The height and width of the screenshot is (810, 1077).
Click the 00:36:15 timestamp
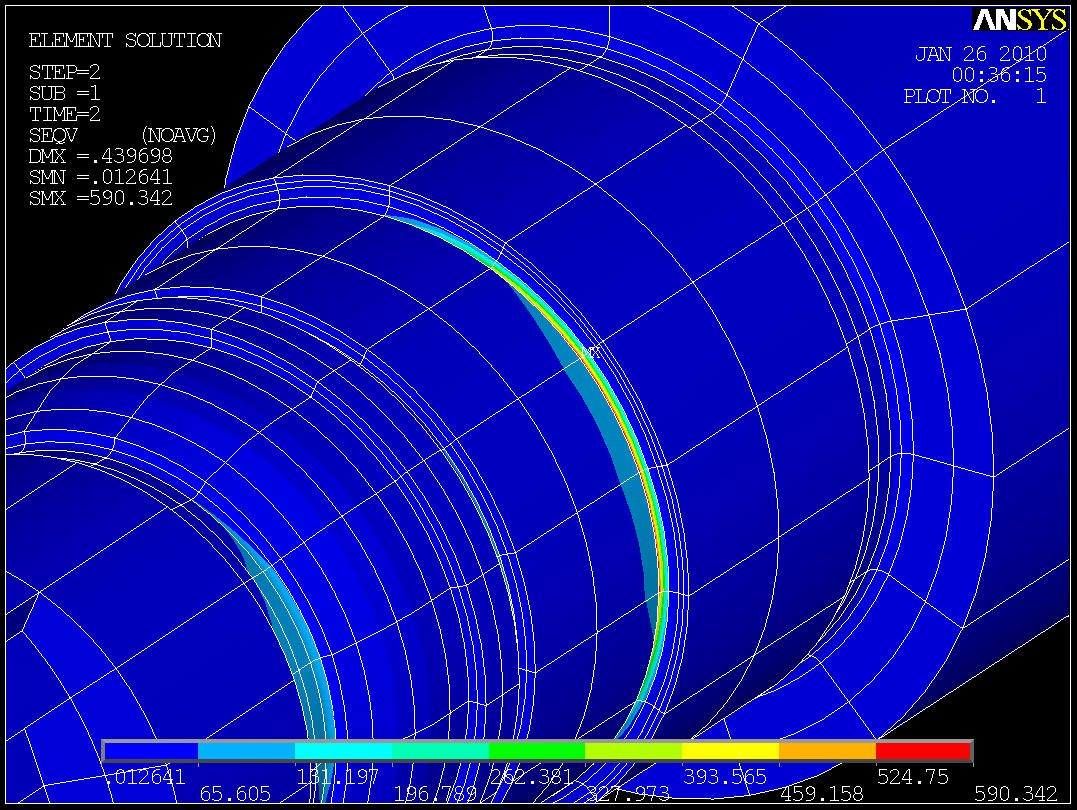[999, 75]
